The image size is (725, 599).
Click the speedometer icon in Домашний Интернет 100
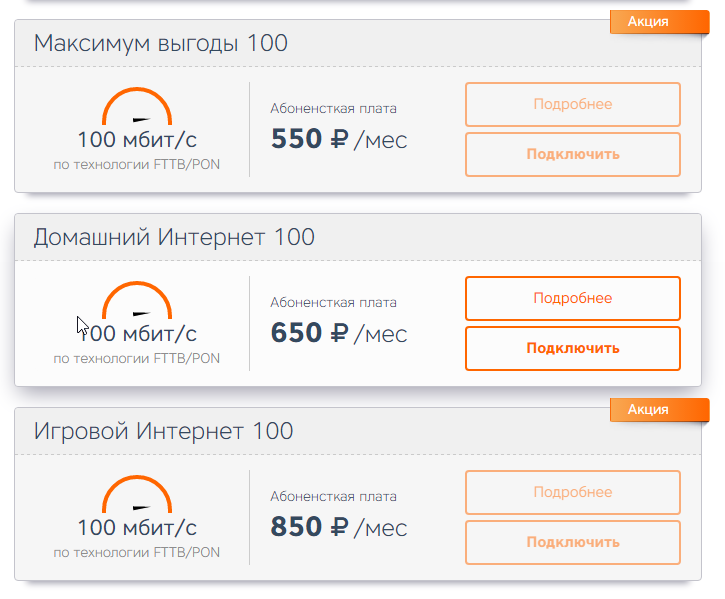point(137,300)
